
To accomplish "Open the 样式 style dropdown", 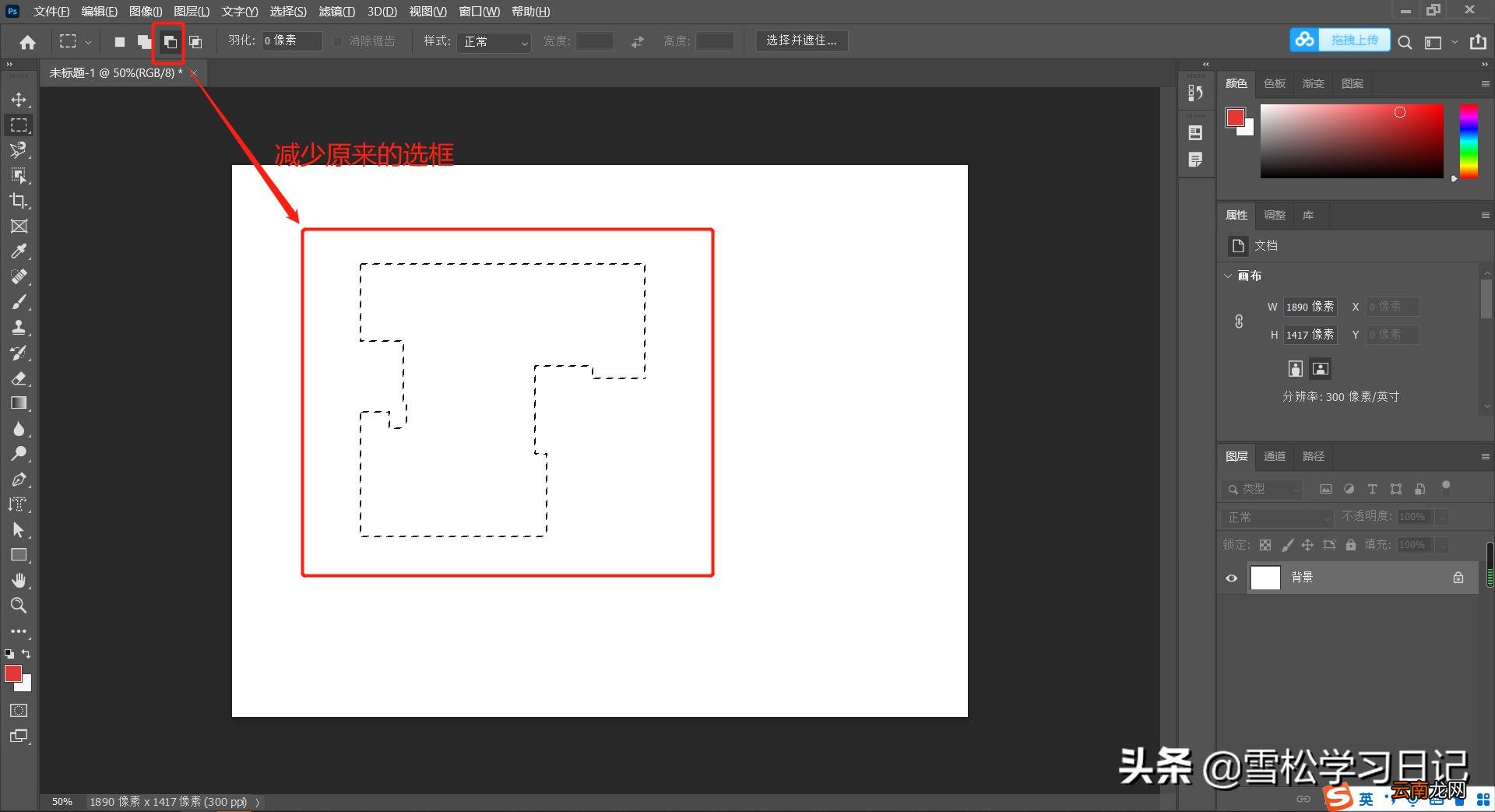I will tap(495, 41).
